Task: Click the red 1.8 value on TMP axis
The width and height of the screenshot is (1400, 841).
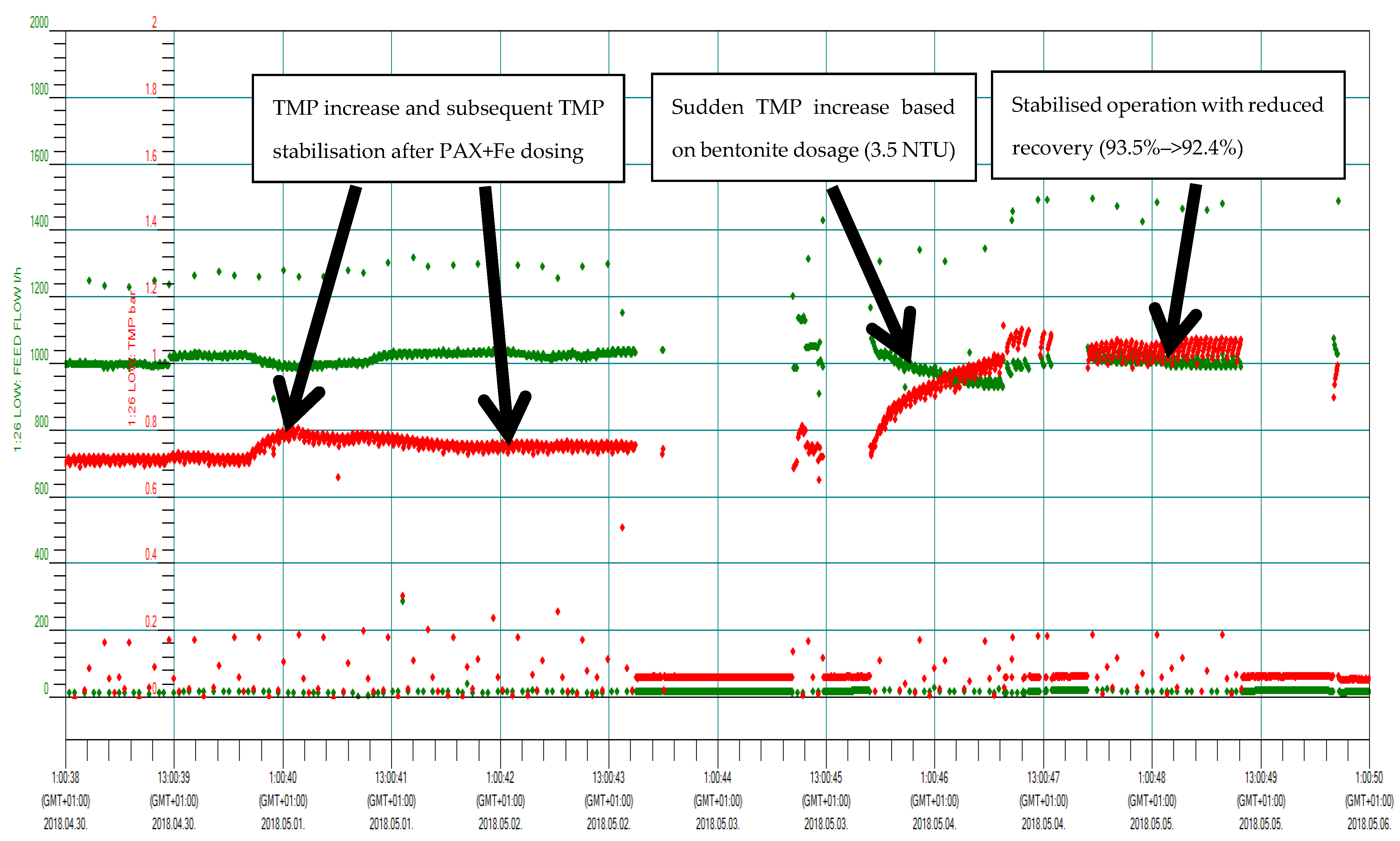Action: tap(151, 89)
